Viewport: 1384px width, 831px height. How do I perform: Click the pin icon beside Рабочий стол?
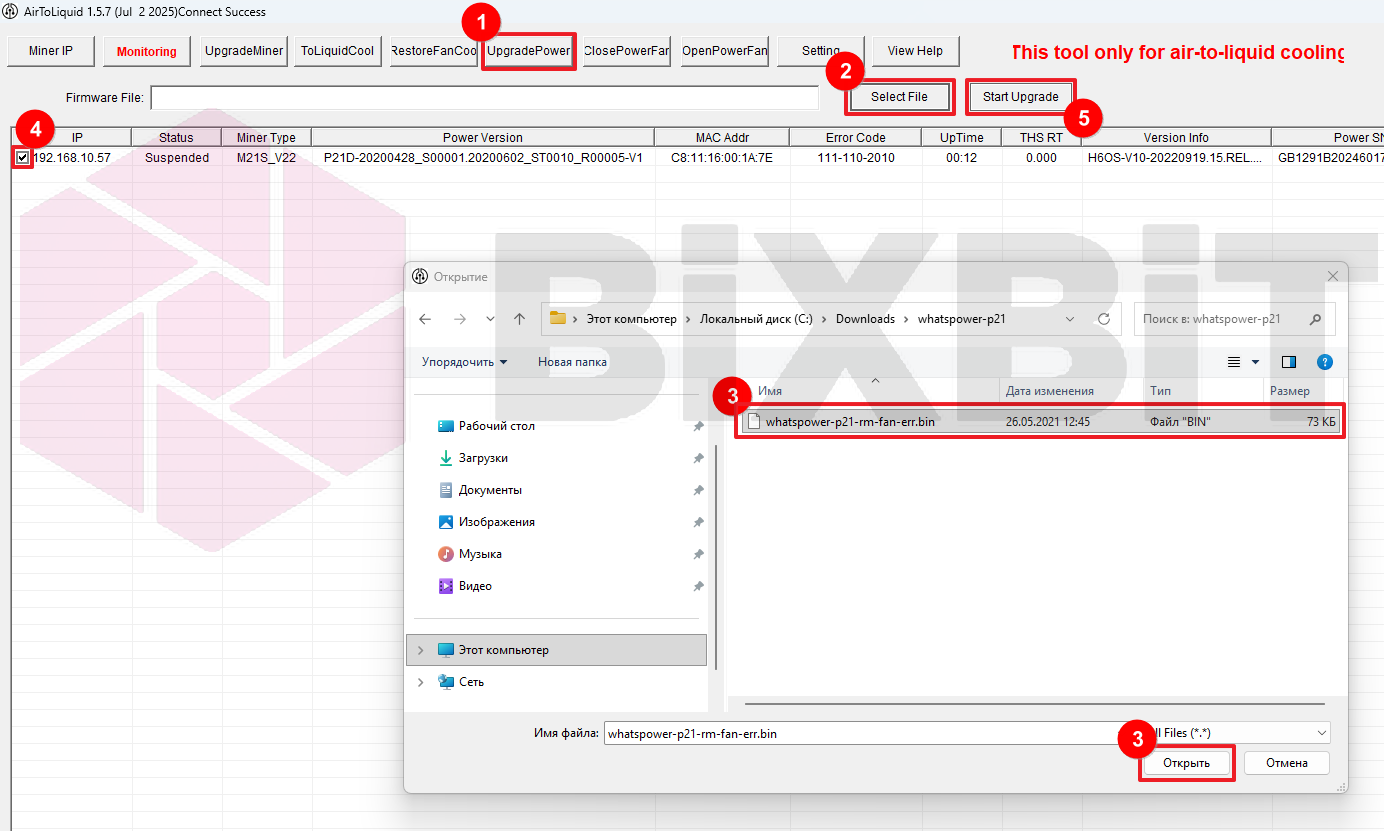click(698, 426)
